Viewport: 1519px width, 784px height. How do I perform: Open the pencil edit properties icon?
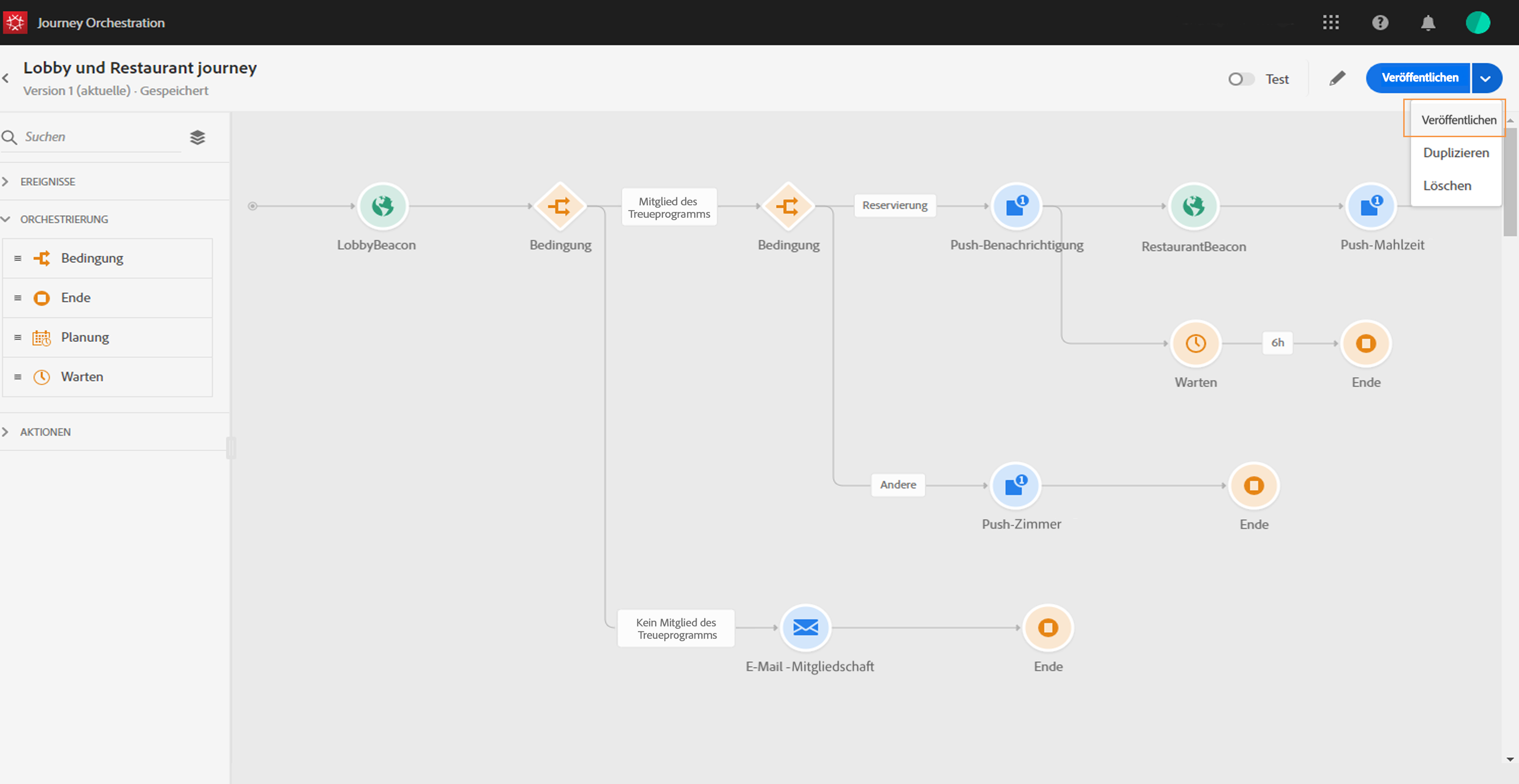[1337, 79]
